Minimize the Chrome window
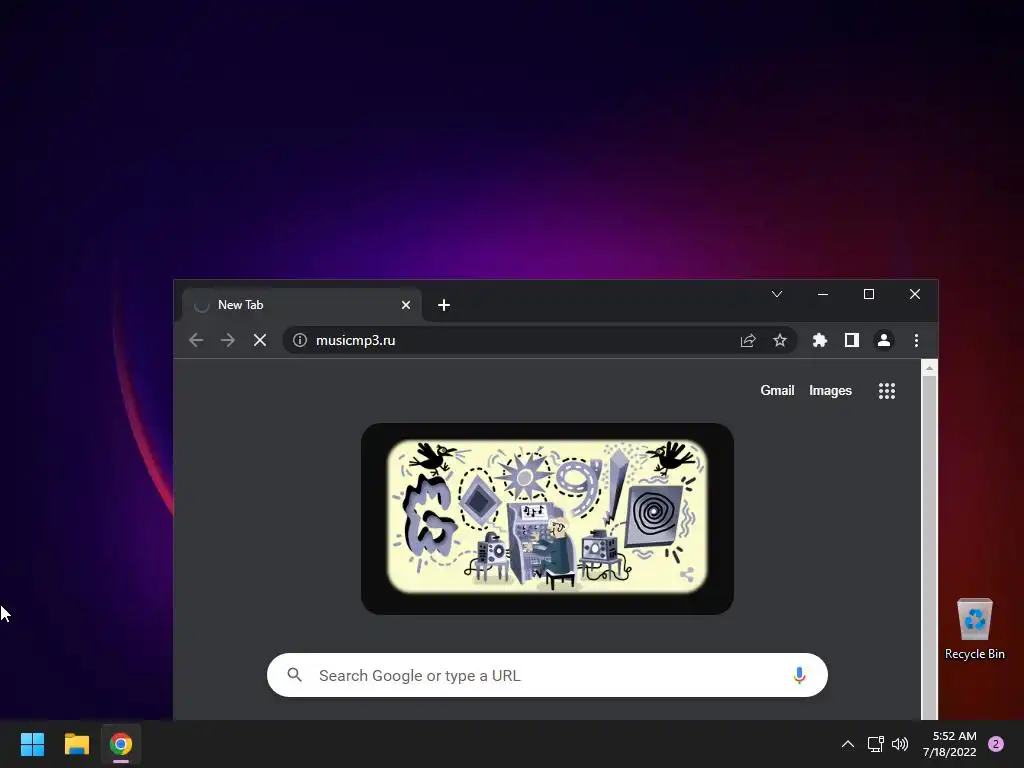 click(x=823, y=295)
